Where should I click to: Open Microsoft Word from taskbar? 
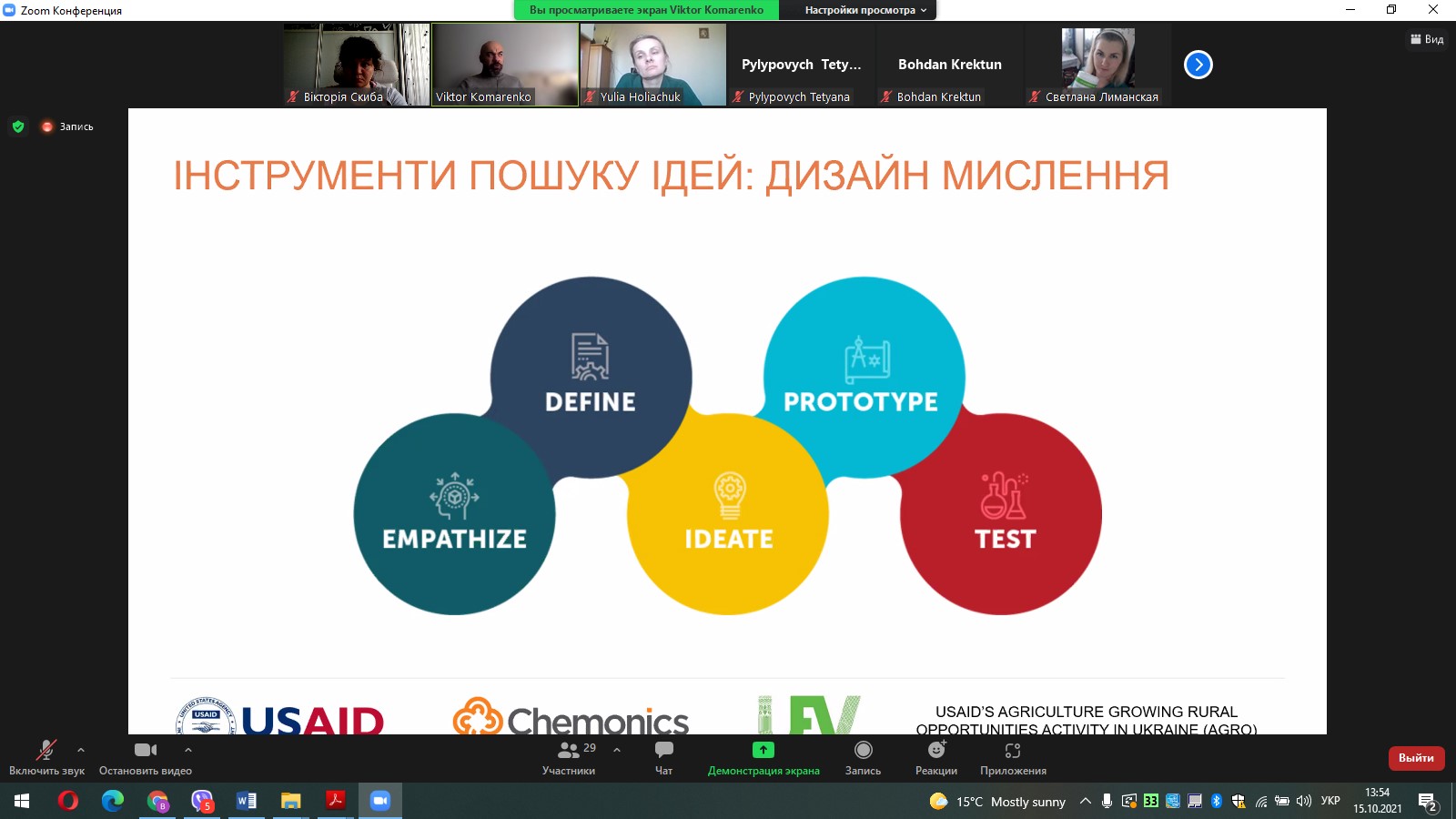click(x=246, y=801)
